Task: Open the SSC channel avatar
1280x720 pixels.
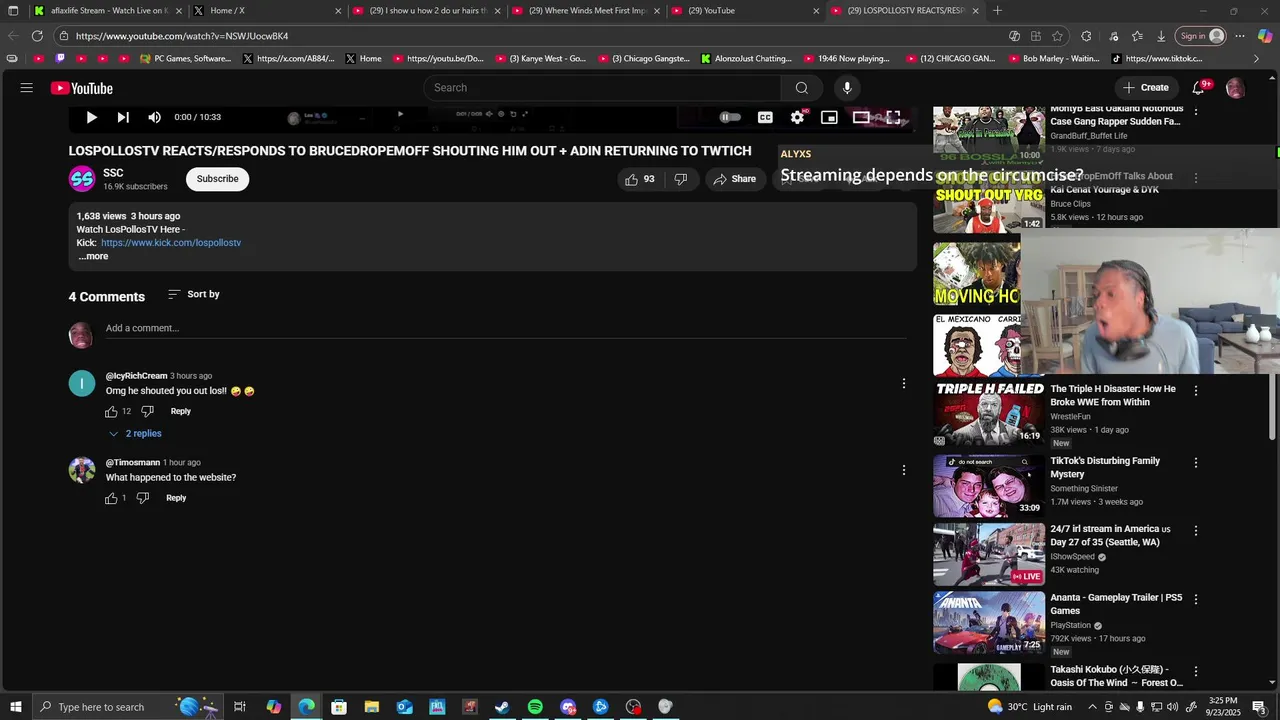Action: click(x=82, y=179)
